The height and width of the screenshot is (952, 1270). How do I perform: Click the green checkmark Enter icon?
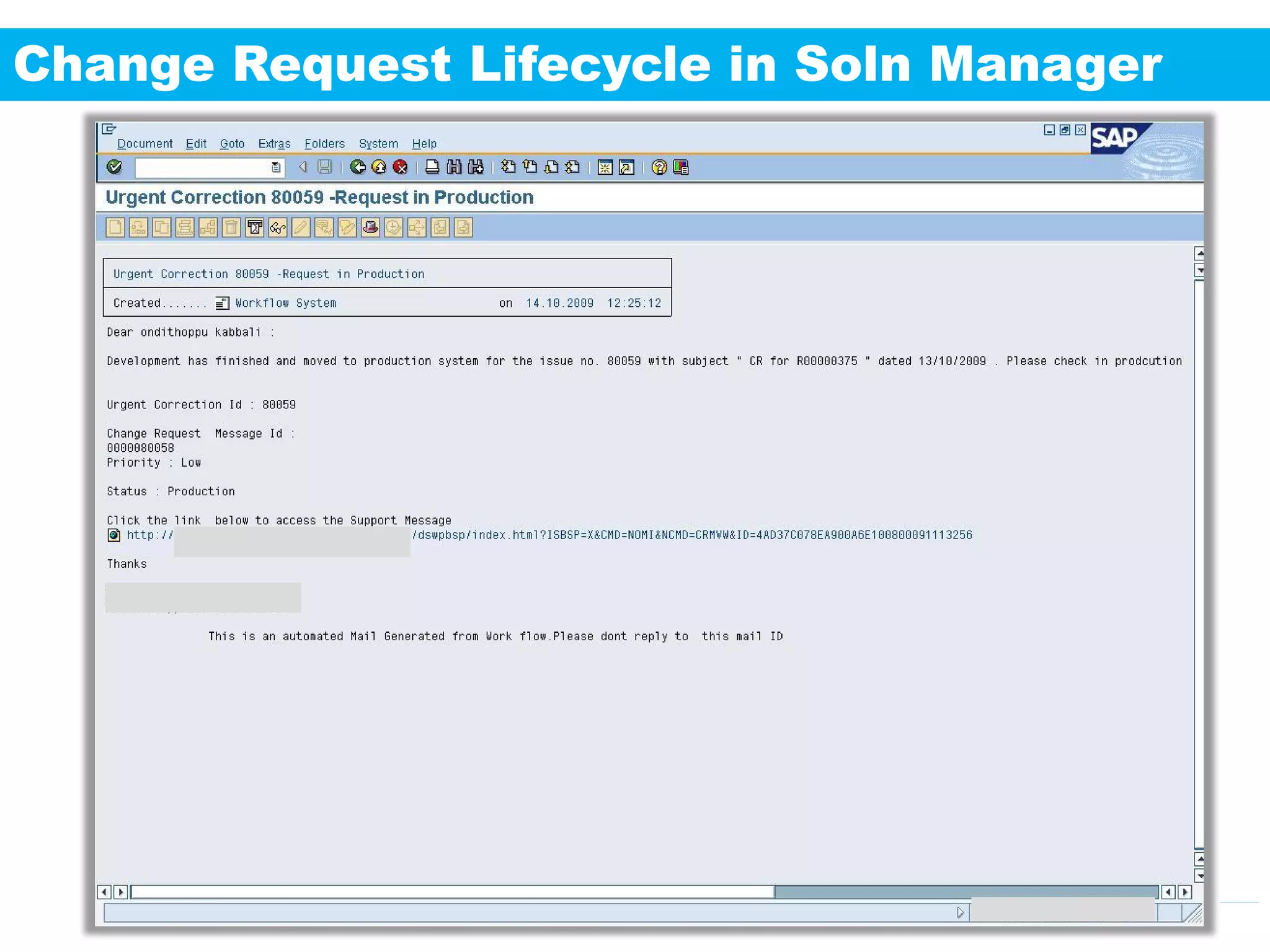point(115,167)
